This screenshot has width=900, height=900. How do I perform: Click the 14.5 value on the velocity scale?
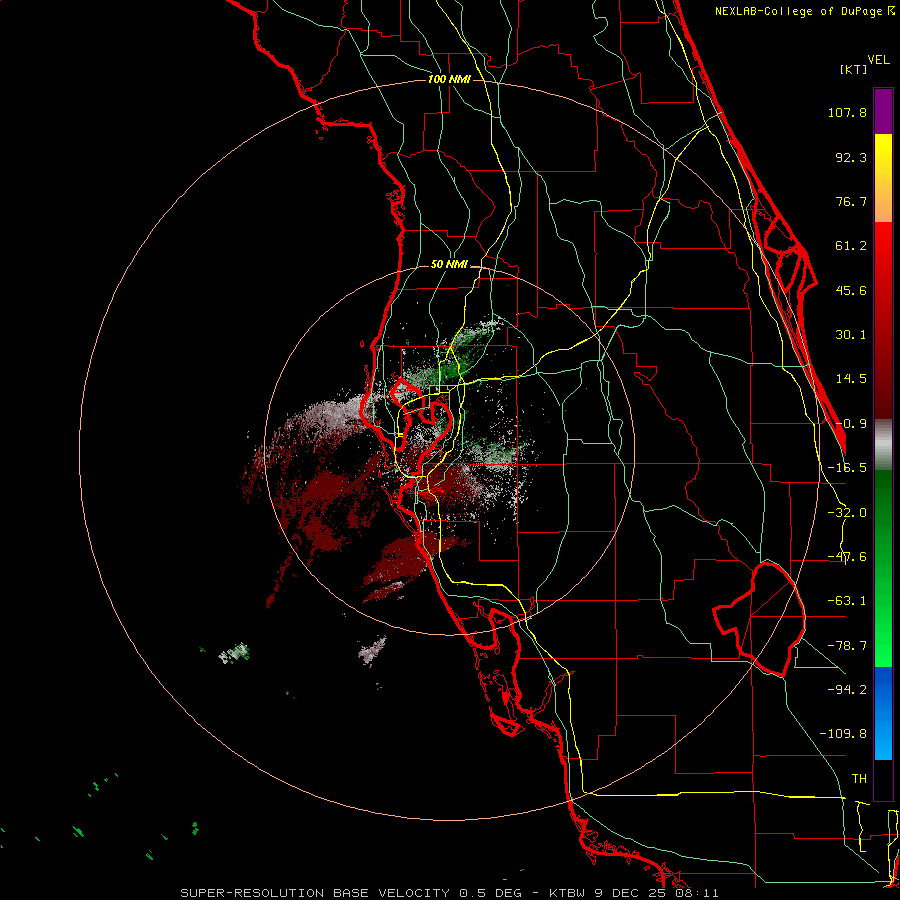pyautogui.click(x=851, y=379)
